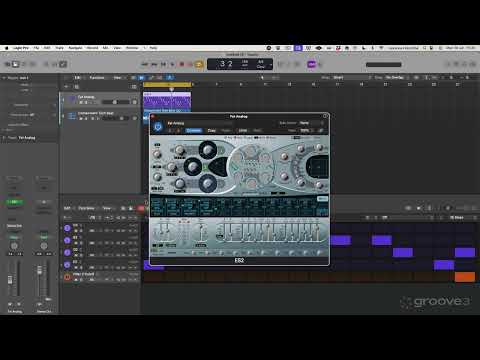
Task: Open the Library panel icon in control bar
Action: [8, 64]
